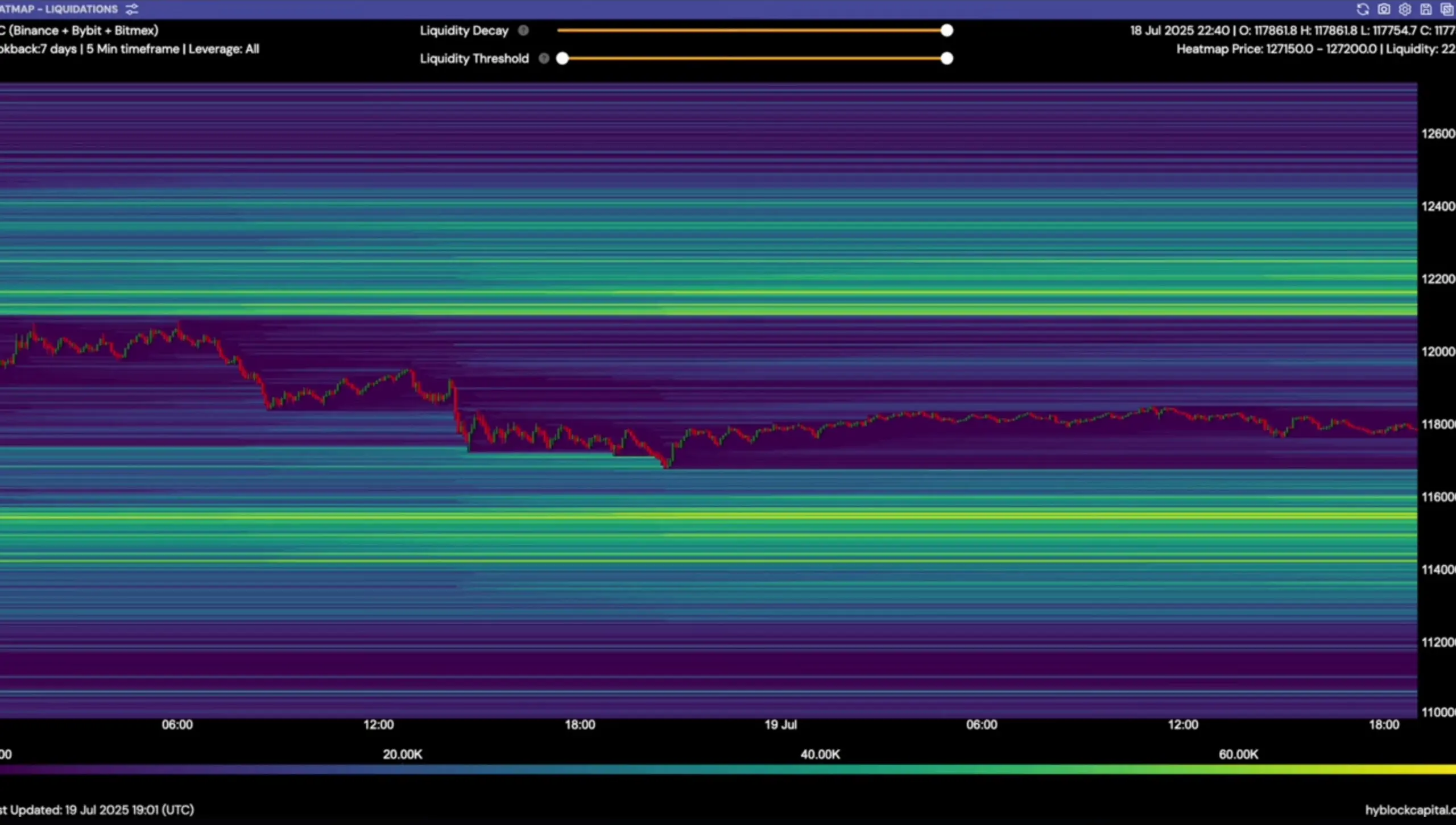Show Liquidity Decay help tooltip icon
This screenshot has width=1456, height=825.
coord(523,31)
